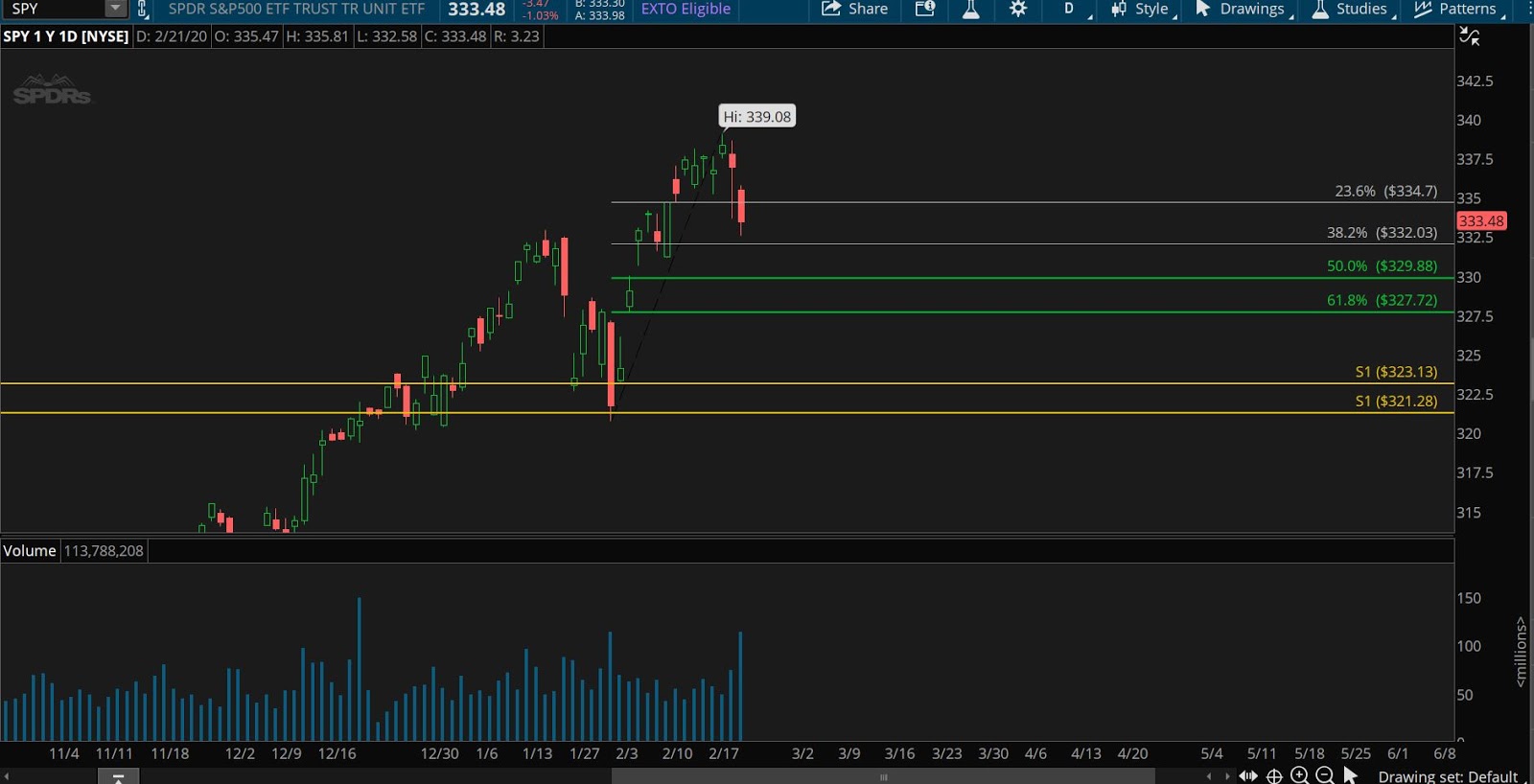Select the 23.6% ($334.7) Fibonacci label
This screenshot has width=1534, height=784.
(x=1385, y=191)
